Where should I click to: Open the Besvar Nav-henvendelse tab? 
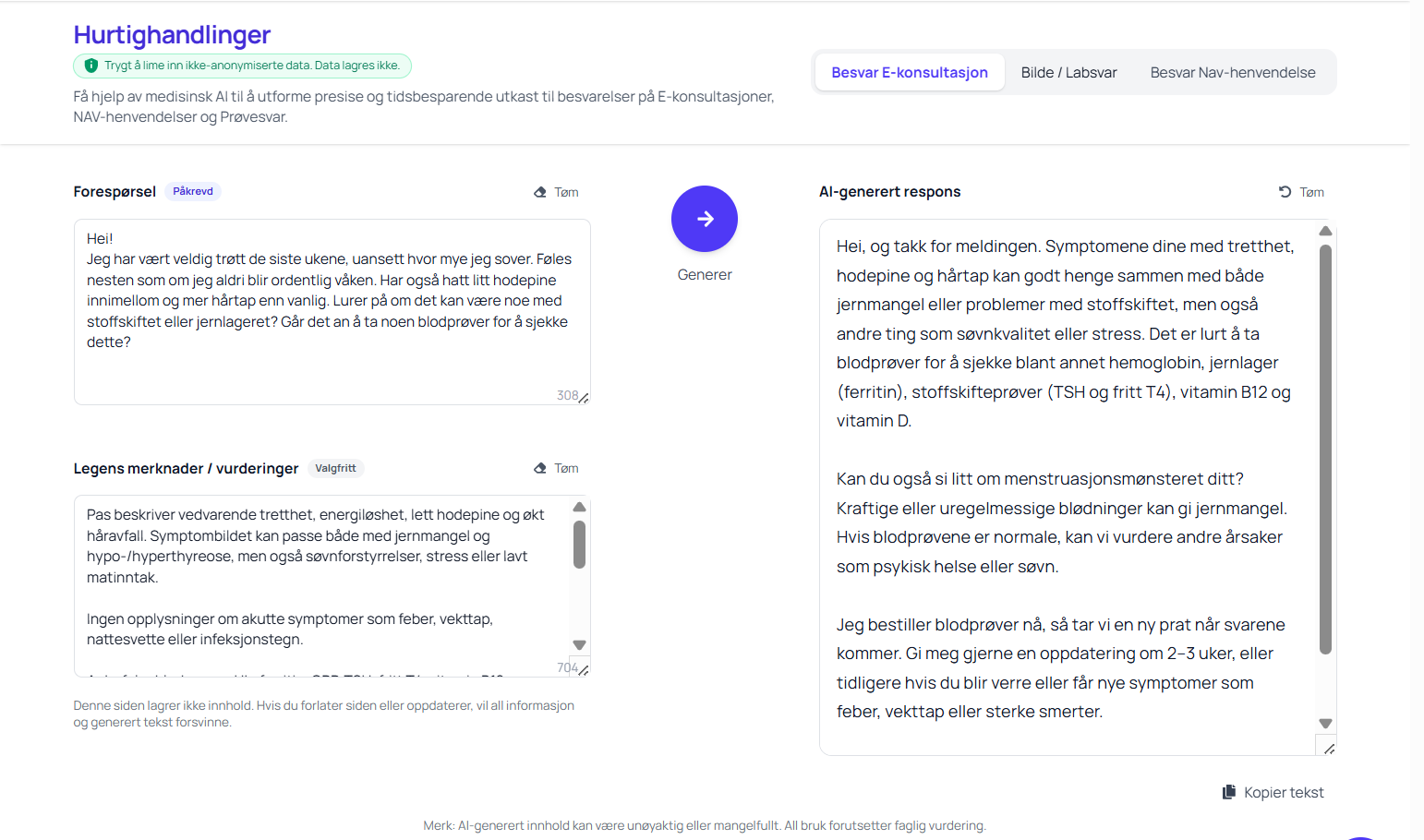1232,72
